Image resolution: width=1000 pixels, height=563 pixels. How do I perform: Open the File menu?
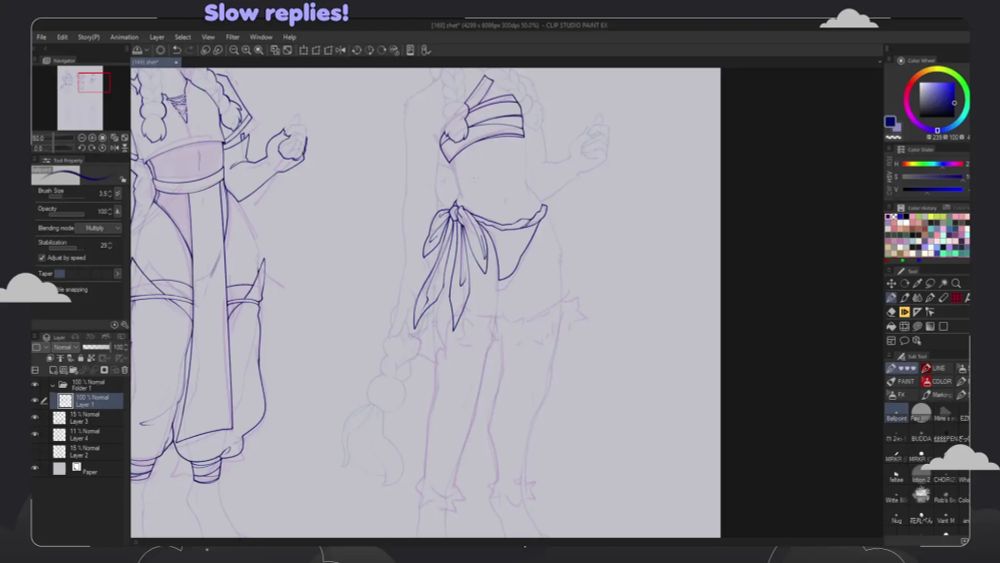pos(41,37)
